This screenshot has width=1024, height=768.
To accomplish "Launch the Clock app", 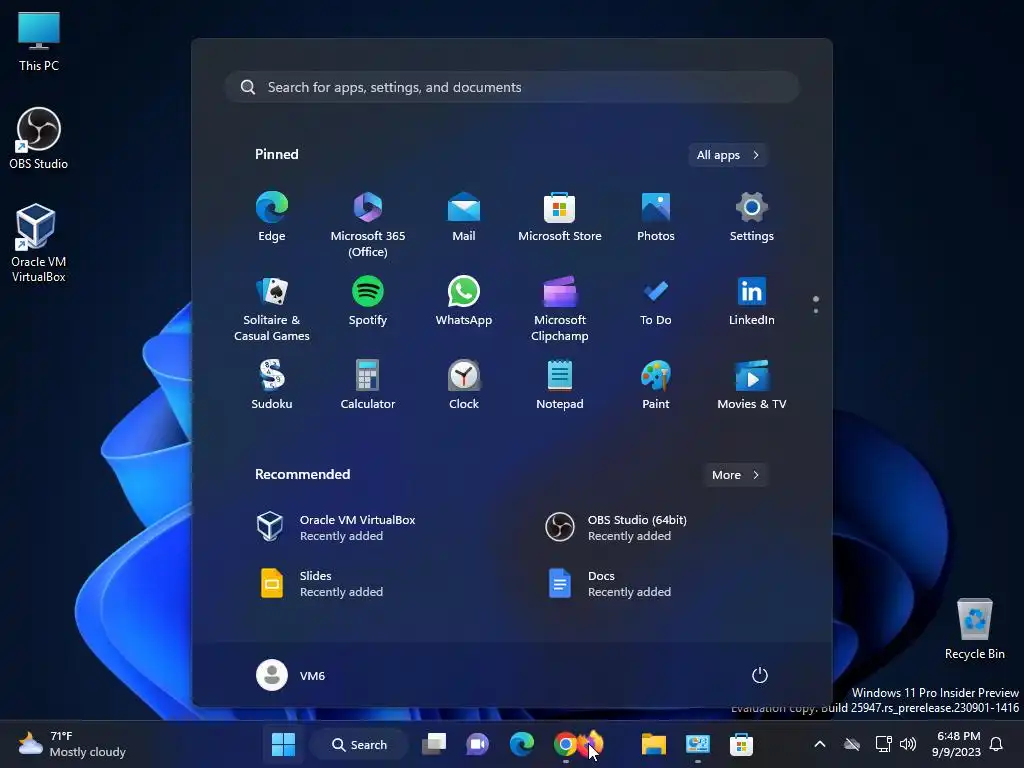I will click(464, 385).
